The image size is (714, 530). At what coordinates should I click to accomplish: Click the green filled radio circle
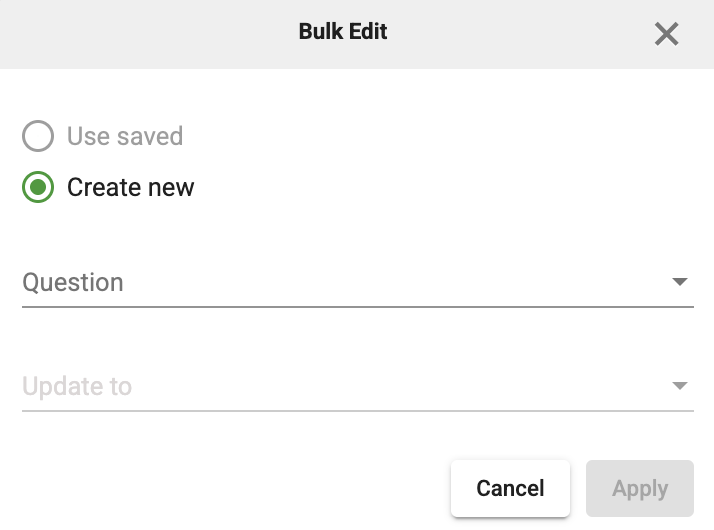click(38, 187)
